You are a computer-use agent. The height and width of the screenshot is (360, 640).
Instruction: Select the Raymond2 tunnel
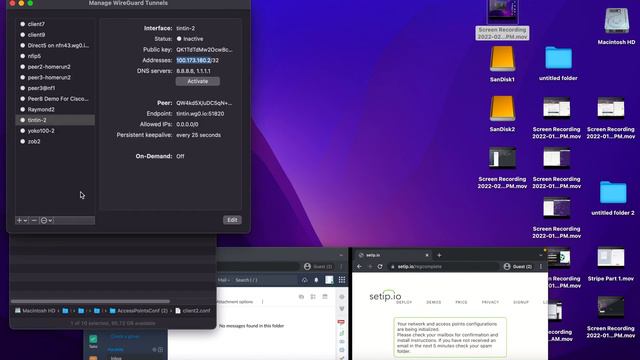[55, 109]
